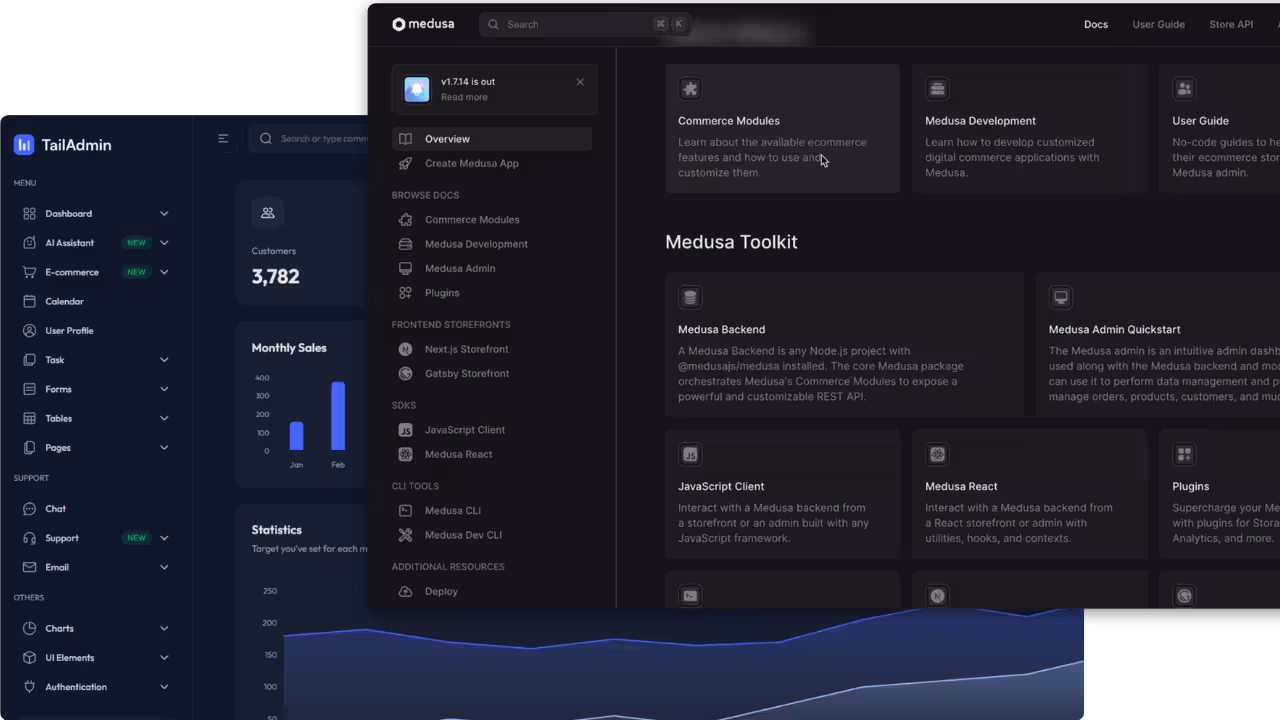The height and width of the screenshot is (720, 1280).
Task: Click the server icon beside Medusa Development
Action: (405, 244)
